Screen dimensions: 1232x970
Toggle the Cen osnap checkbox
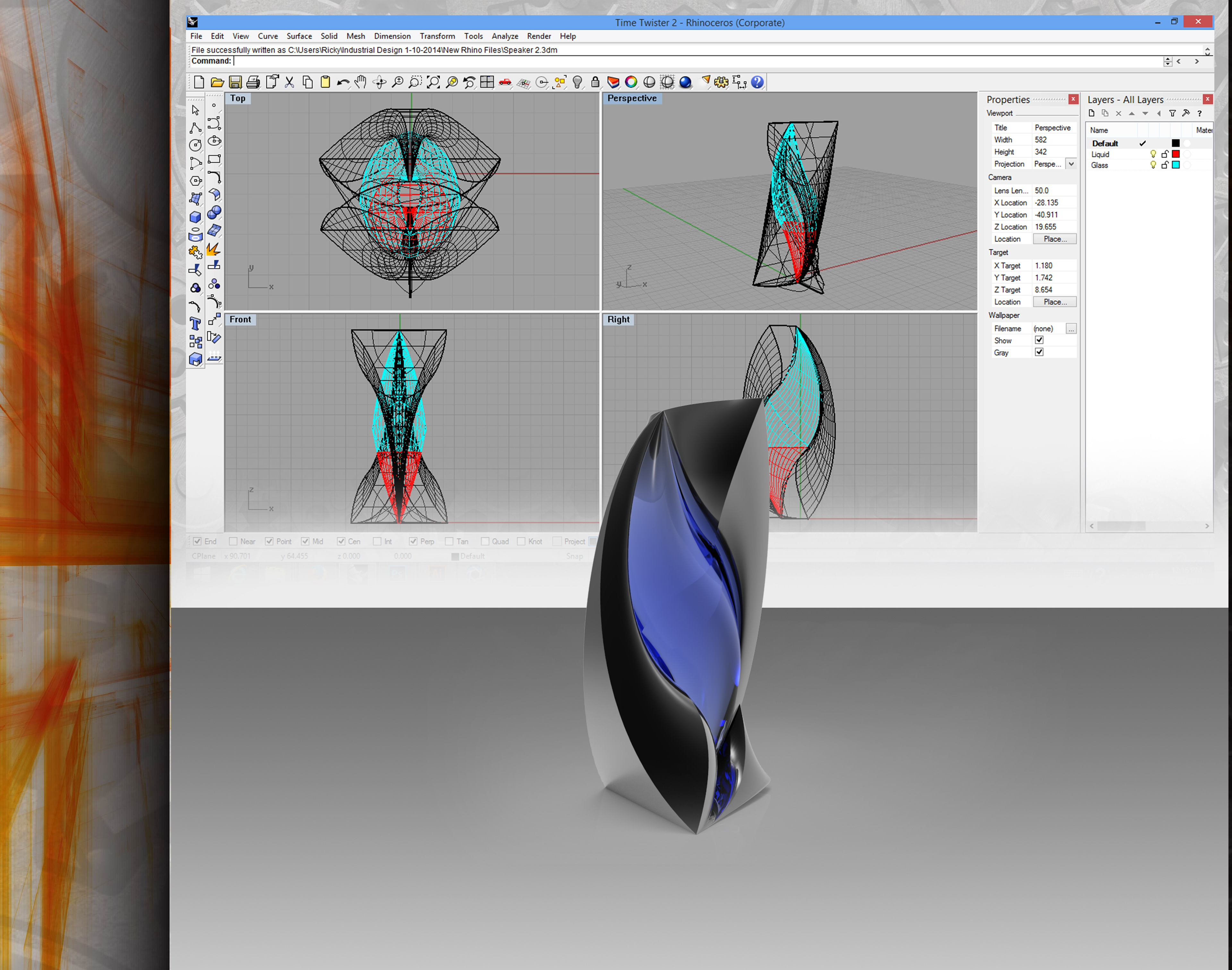341,541
